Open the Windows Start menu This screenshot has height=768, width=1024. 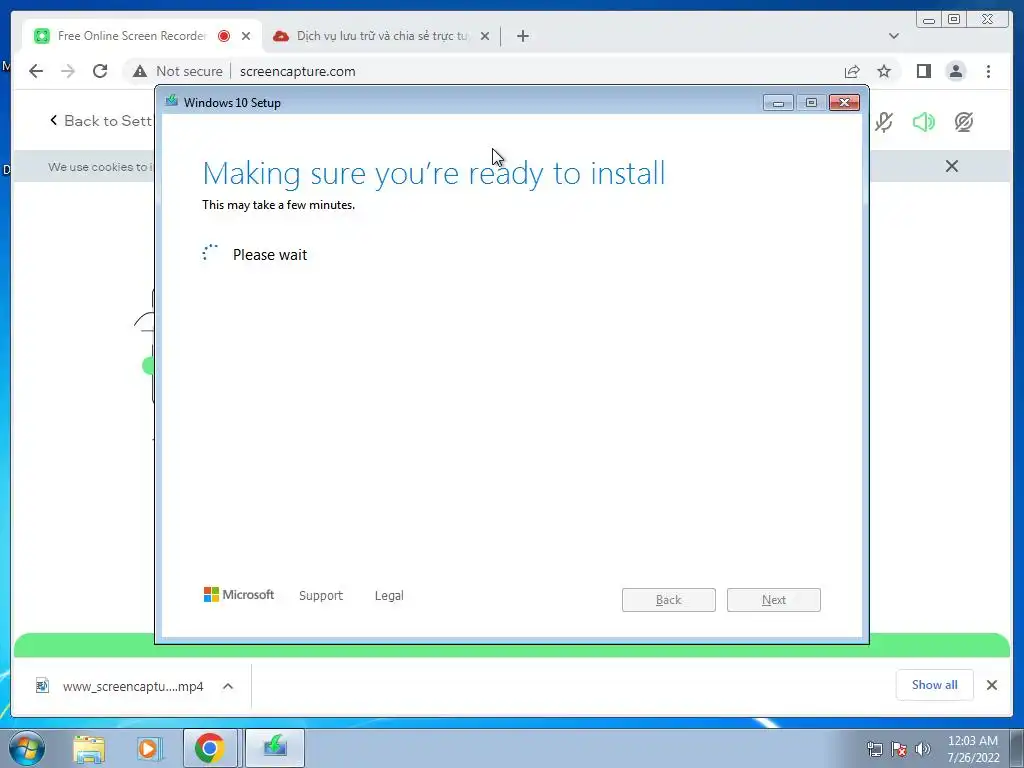[x=27, y=748]
